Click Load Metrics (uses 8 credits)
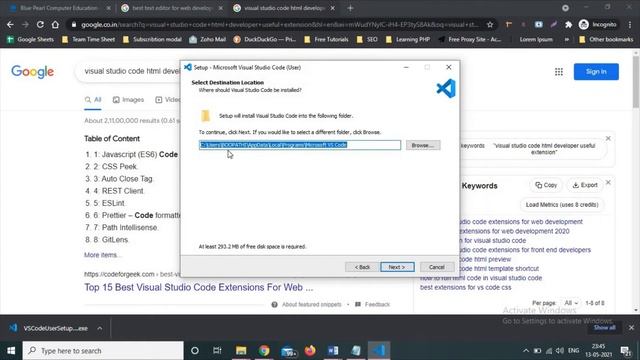640x360 pixels. pos(562,205)
